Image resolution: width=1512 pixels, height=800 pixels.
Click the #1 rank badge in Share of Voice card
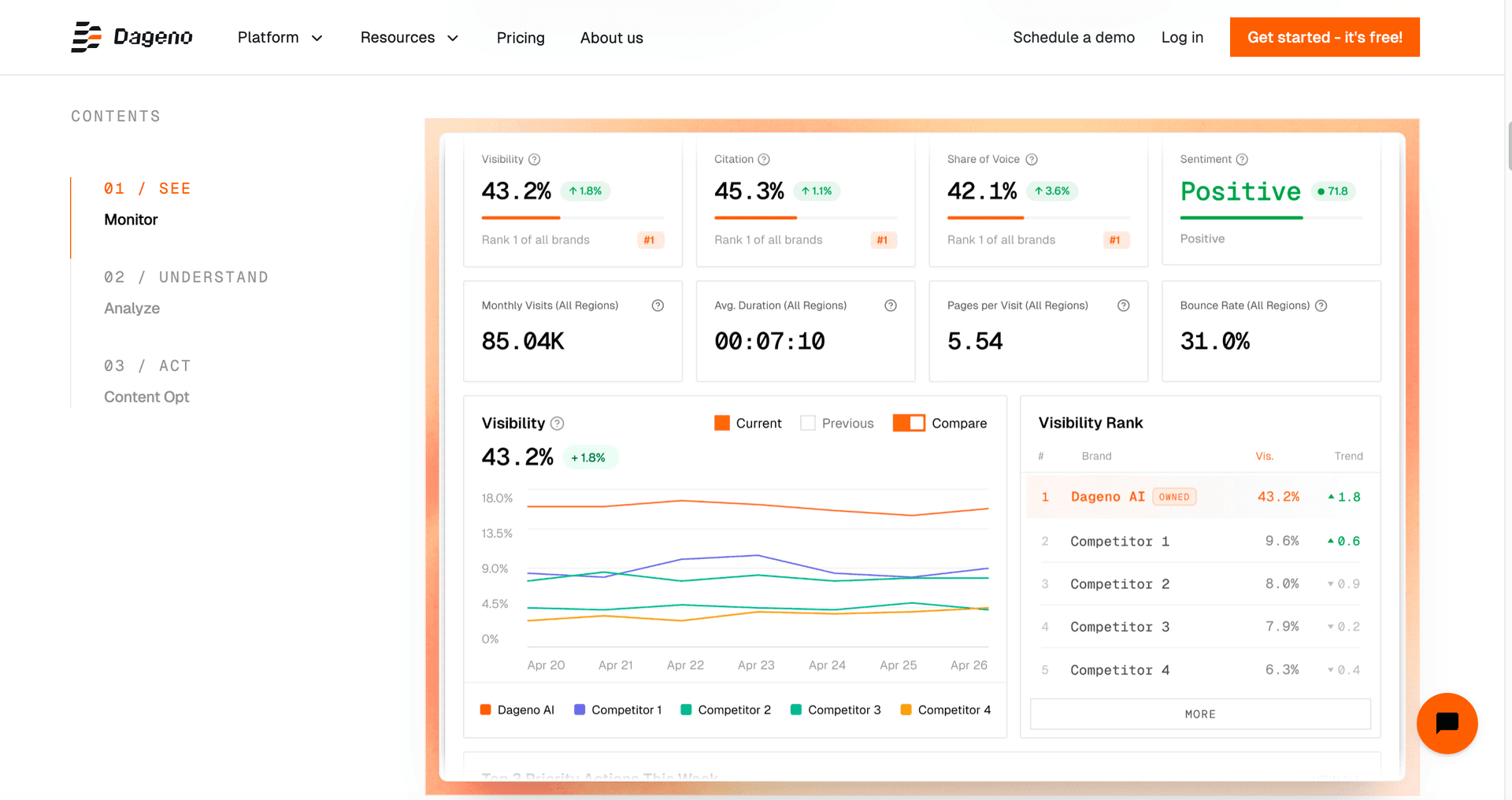coord(1115,240)
